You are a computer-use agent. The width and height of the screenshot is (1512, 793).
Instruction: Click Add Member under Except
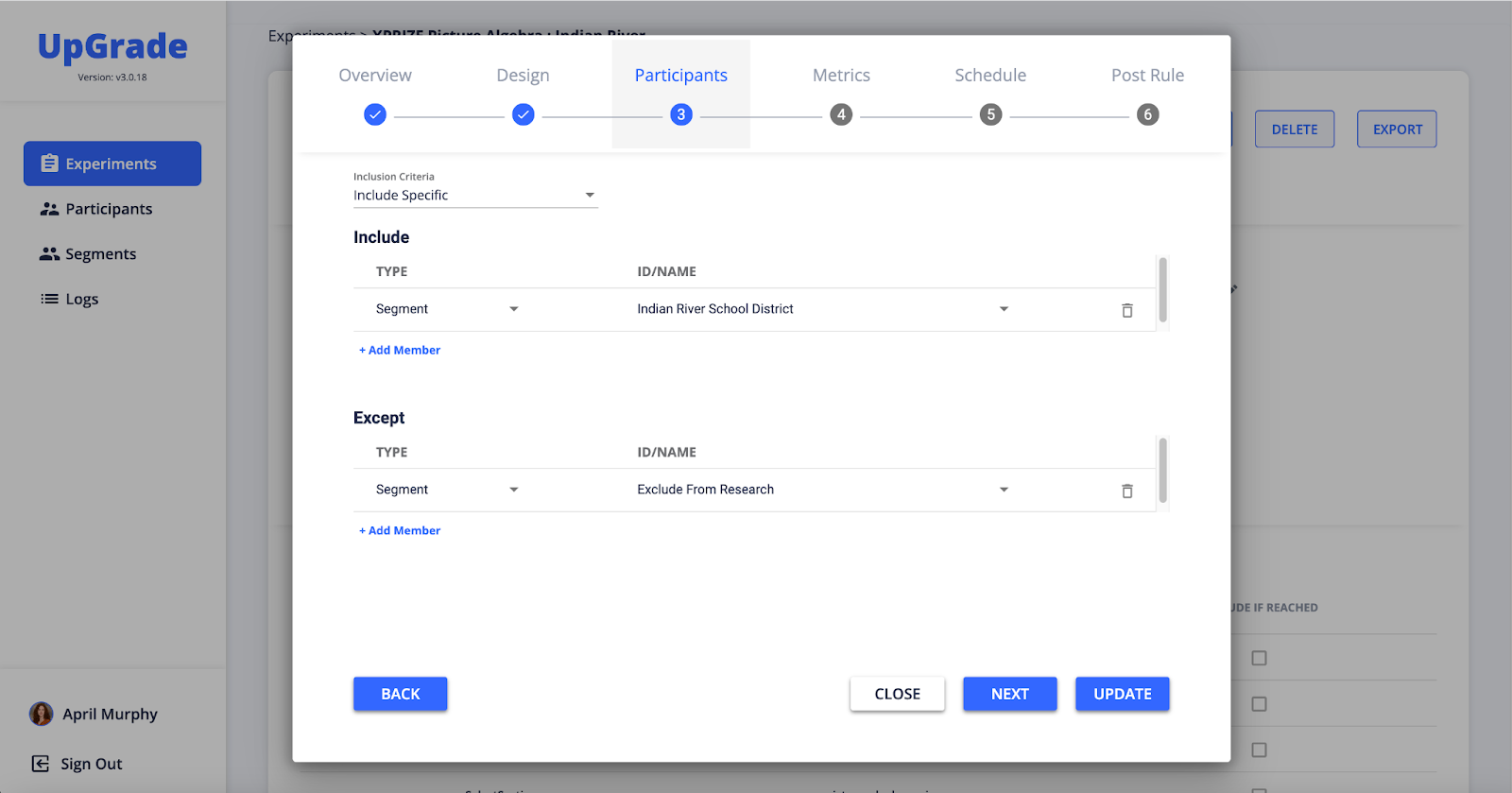tap(400, 531)
